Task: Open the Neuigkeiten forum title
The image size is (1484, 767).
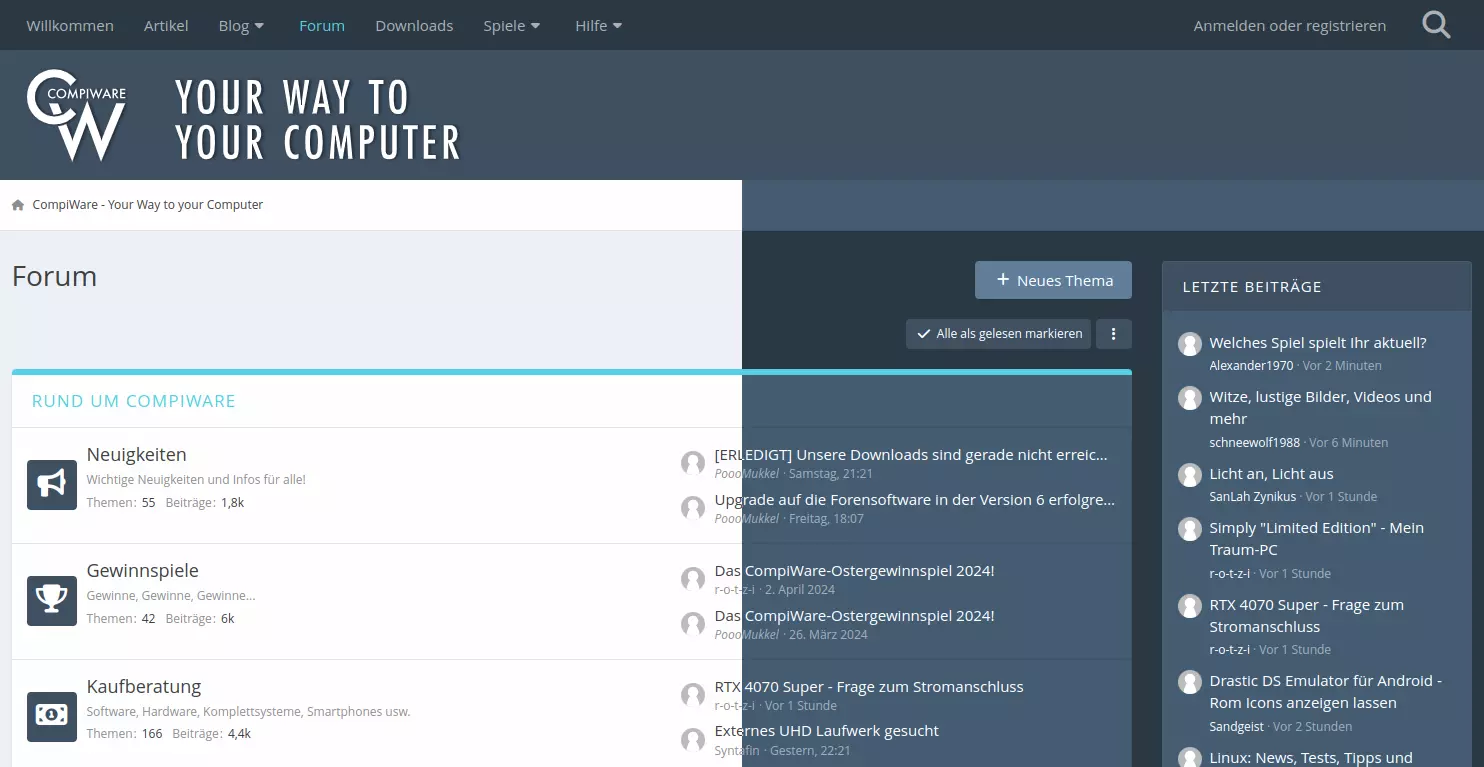Action: click(137, 455)
